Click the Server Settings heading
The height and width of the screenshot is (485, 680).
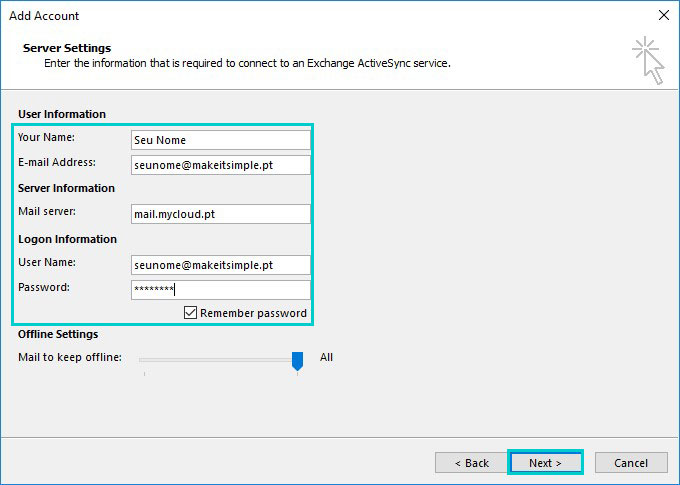[67, 48]
